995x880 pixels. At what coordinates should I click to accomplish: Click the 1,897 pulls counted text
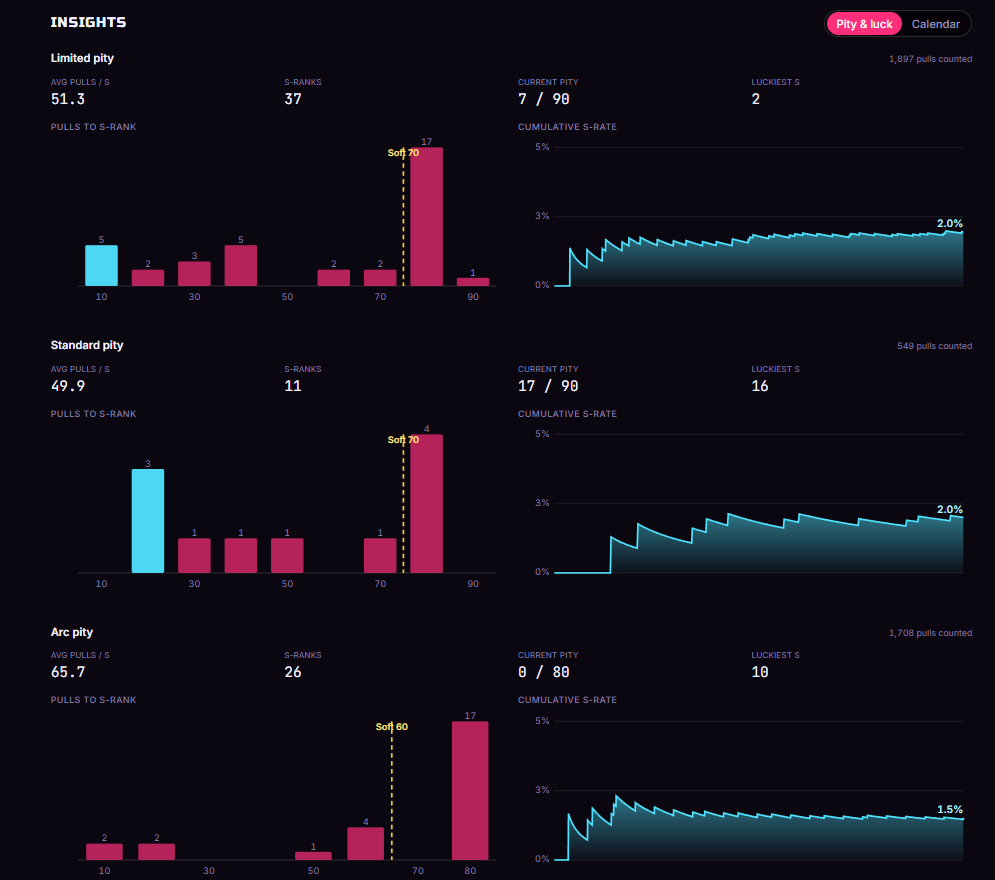point(930,59)
